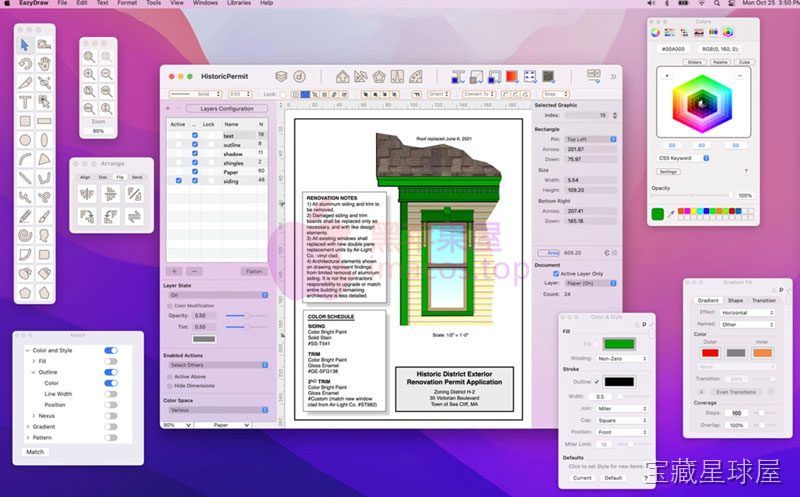The width and height of the screenshot is (800, 497).
Task: Select the Circle shape tool
Action: pyautogui.click(x=25, y=140)
